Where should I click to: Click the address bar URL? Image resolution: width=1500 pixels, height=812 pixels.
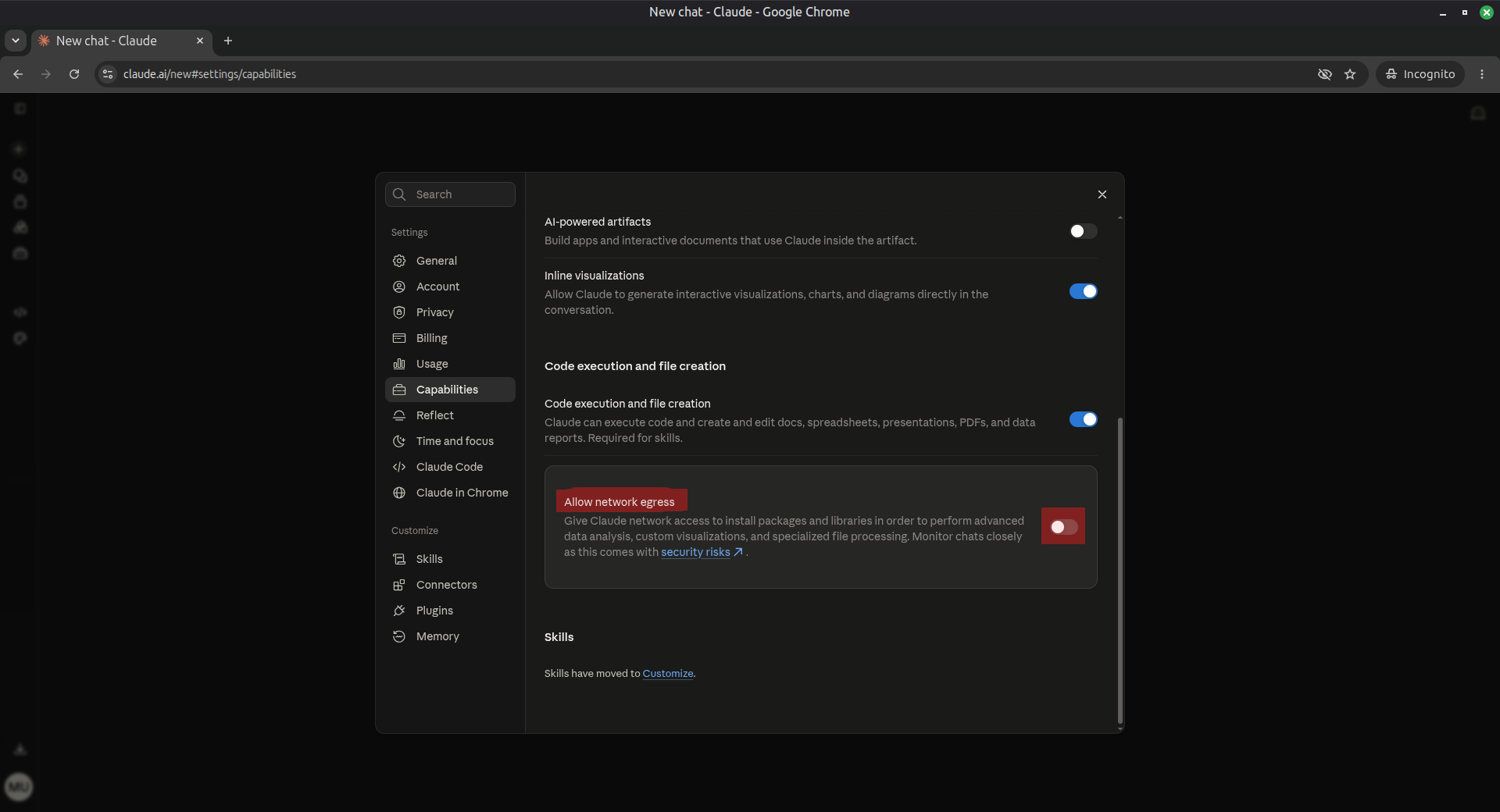[x=209, y=74]
